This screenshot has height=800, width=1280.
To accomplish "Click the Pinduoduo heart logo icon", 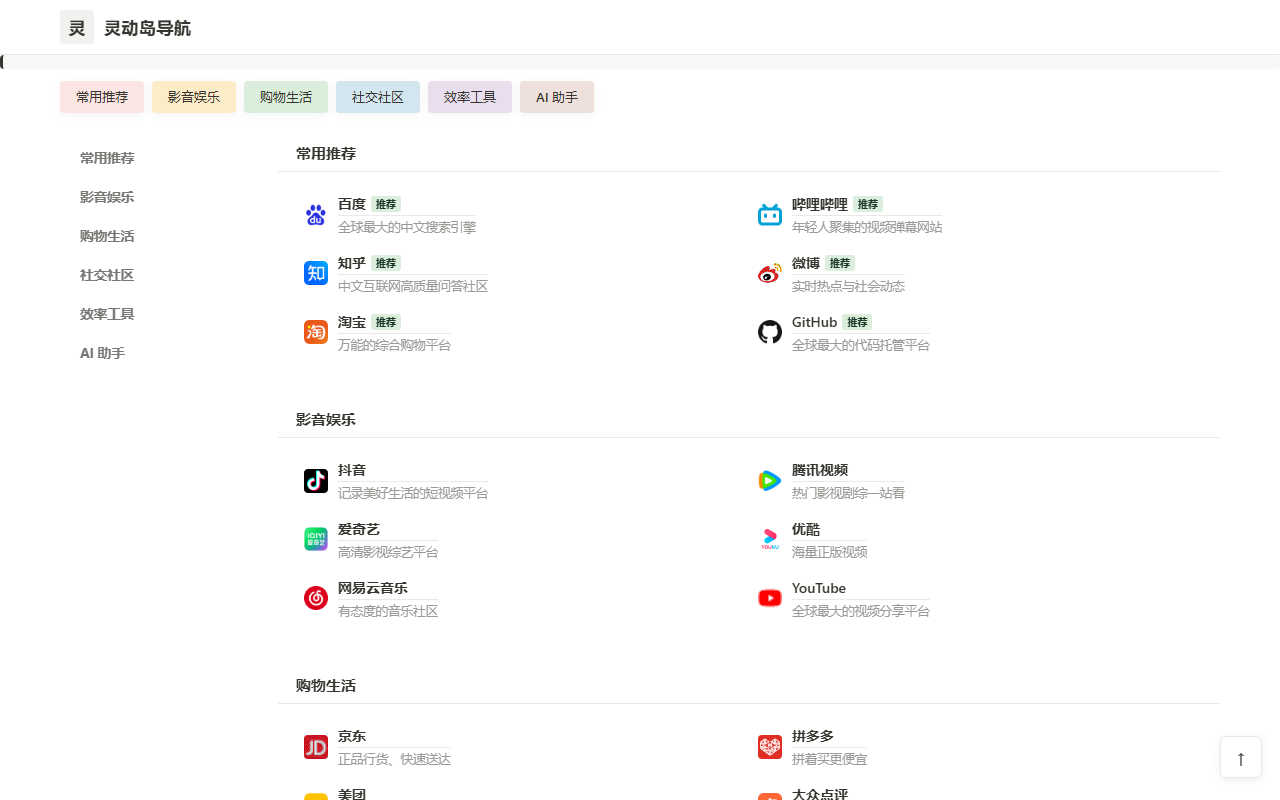I will (x=770, y=747).
